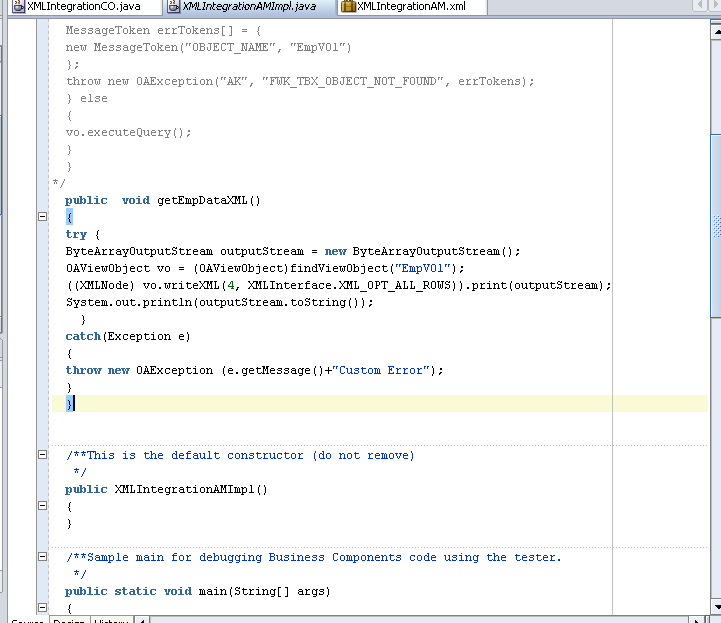
Task: Collapse the getEmpDataXML method block
Action: 42,217
